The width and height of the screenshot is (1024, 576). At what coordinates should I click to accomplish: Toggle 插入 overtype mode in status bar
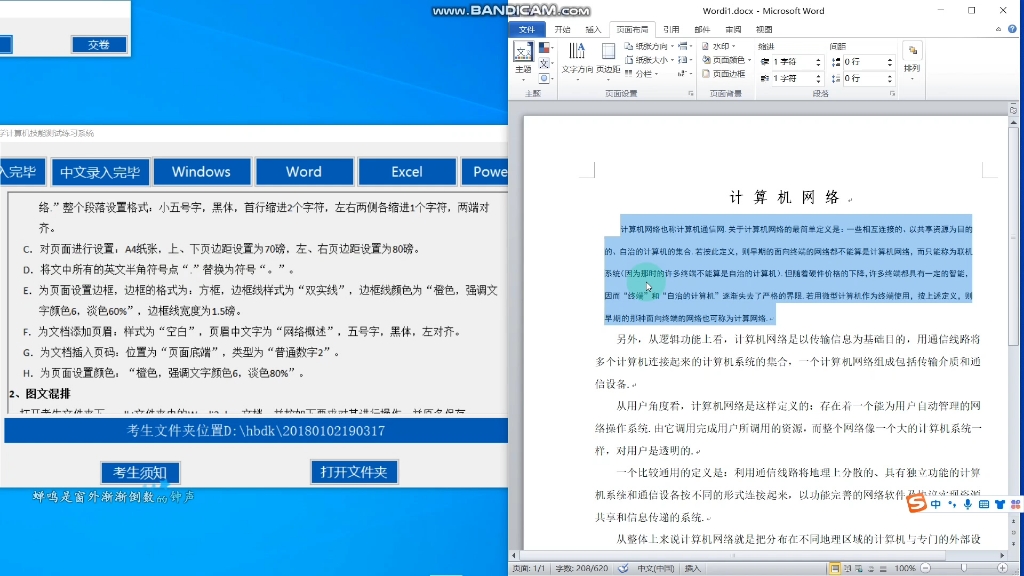coord(692,568)
